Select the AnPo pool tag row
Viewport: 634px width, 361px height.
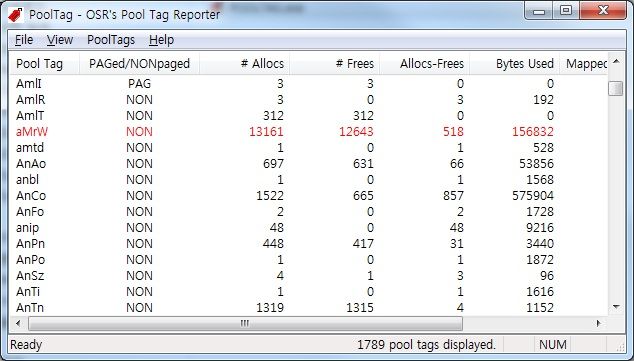309,260
